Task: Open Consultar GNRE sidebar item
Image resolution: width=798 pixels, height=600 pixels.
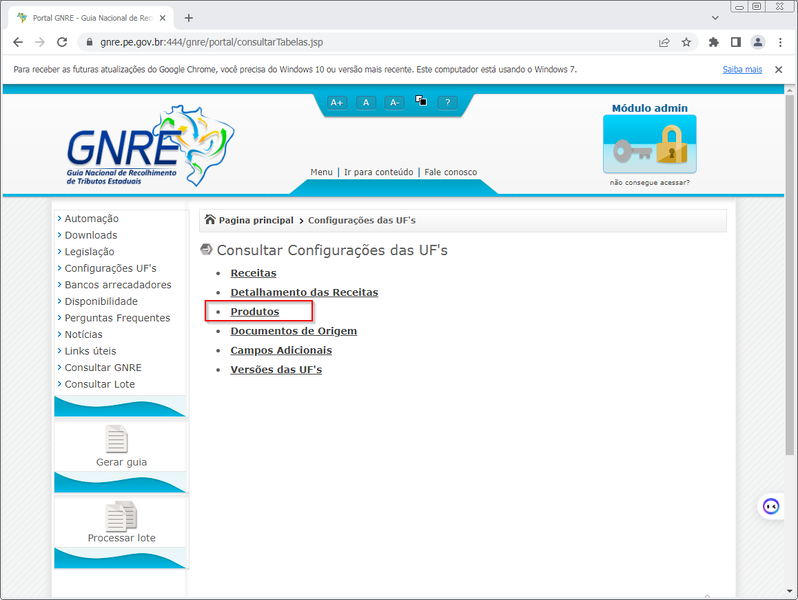Action: 103,367
